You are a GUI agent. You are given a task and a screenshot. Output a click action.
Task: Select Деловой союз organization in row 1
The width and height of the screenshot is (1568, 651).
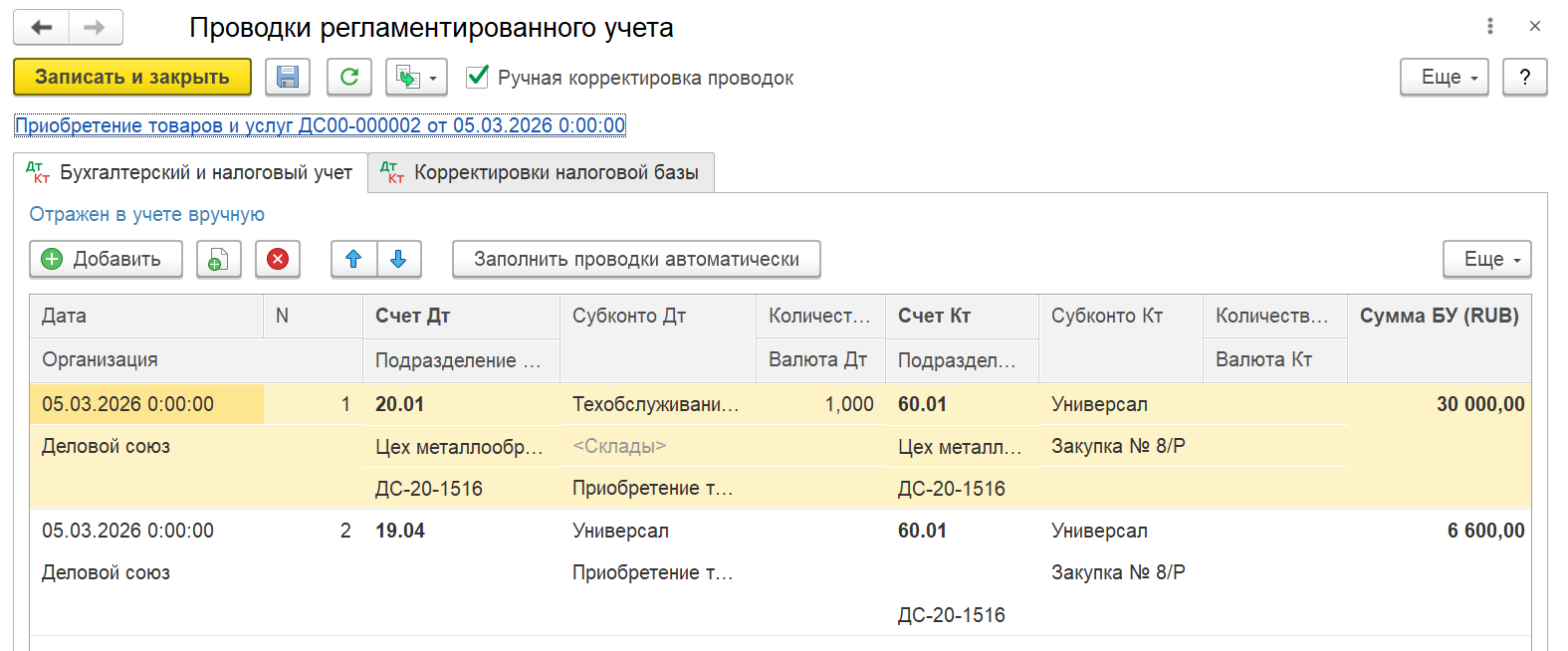pos(196,446)
